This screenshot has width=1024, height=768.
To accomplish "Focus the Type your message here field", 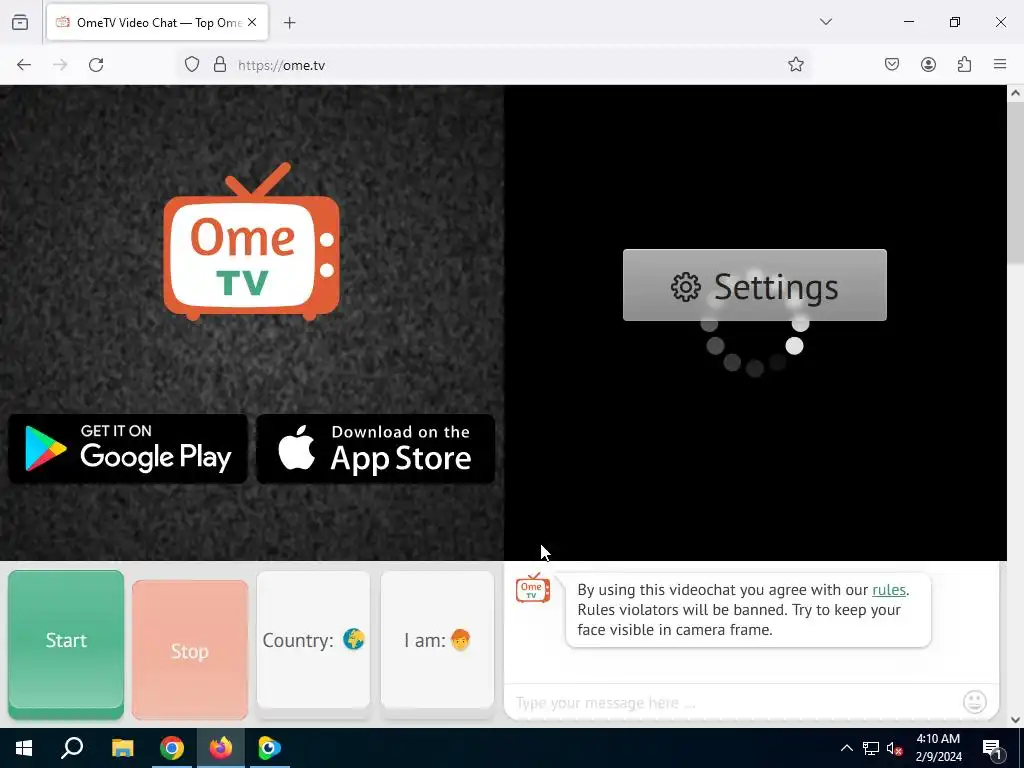I will click(731, 703).
